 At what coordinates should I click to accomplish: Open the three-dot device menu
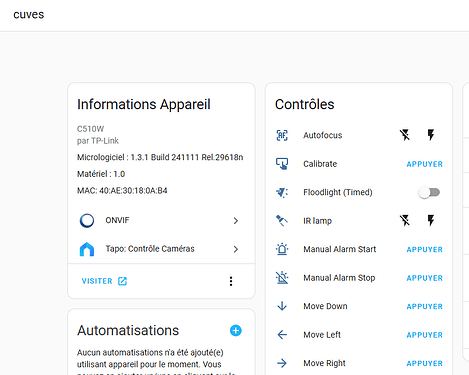click(231, 281)
